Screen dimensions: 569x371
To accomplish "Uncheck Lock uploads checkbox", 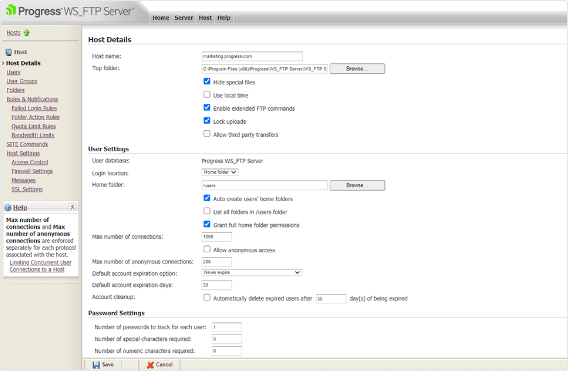I will click(x=207, y=121).
